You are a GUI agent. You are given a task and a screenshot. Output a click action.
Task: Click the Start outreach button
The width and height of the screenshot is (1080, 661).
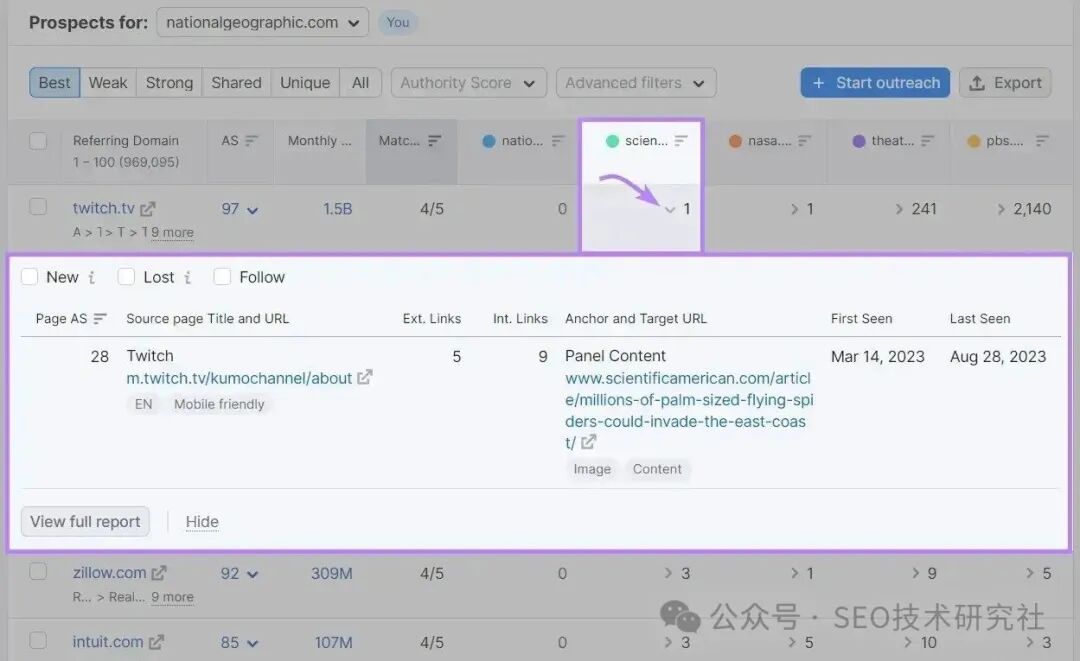(x=875, y=83)
